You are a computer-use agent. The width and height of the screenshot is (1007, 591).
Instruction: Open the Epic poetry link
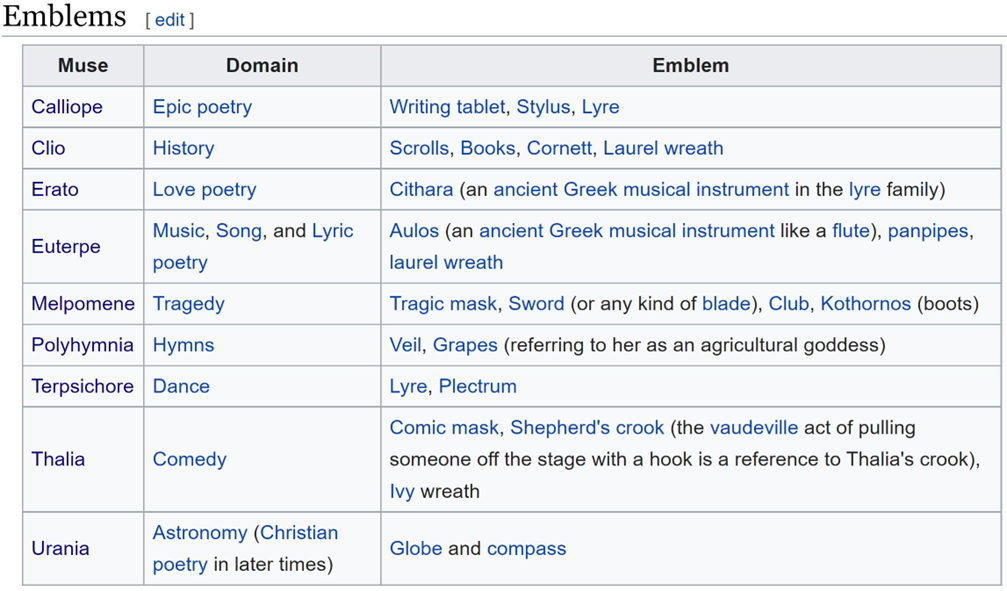(202, 107)
